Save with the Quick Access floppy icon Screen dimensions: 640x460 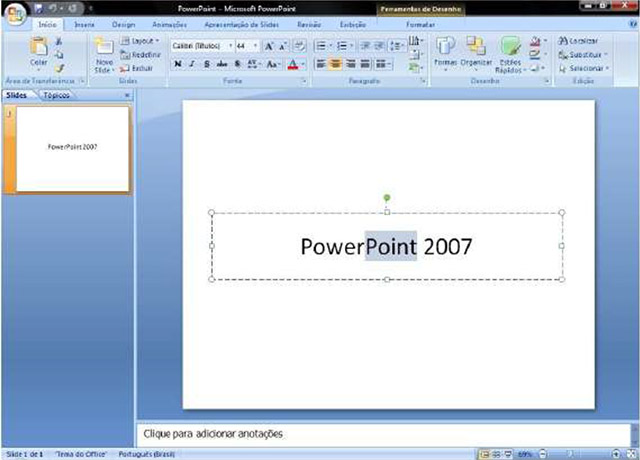[39, 8]
